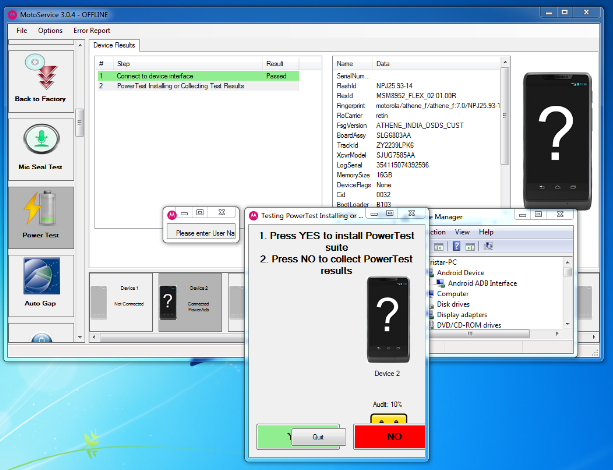Click Device Manager horizontal scroll right arrow
The image size is (613, 470).
[x=557, y=334]
